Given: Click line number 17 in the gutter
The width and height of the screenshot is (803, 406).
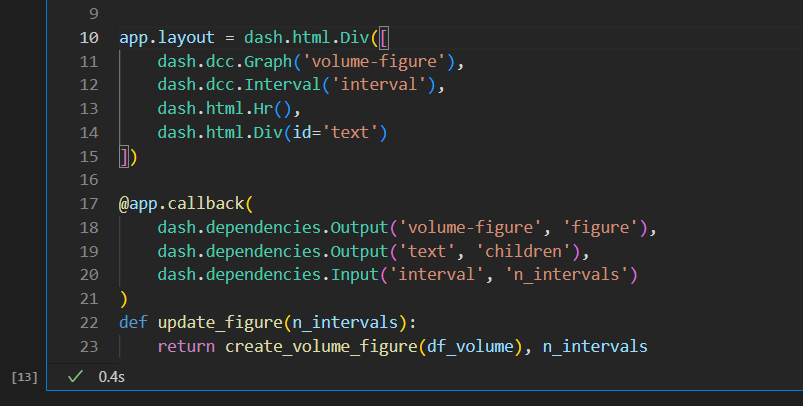Looking at the screenshot, I should [x=89, y=204].
